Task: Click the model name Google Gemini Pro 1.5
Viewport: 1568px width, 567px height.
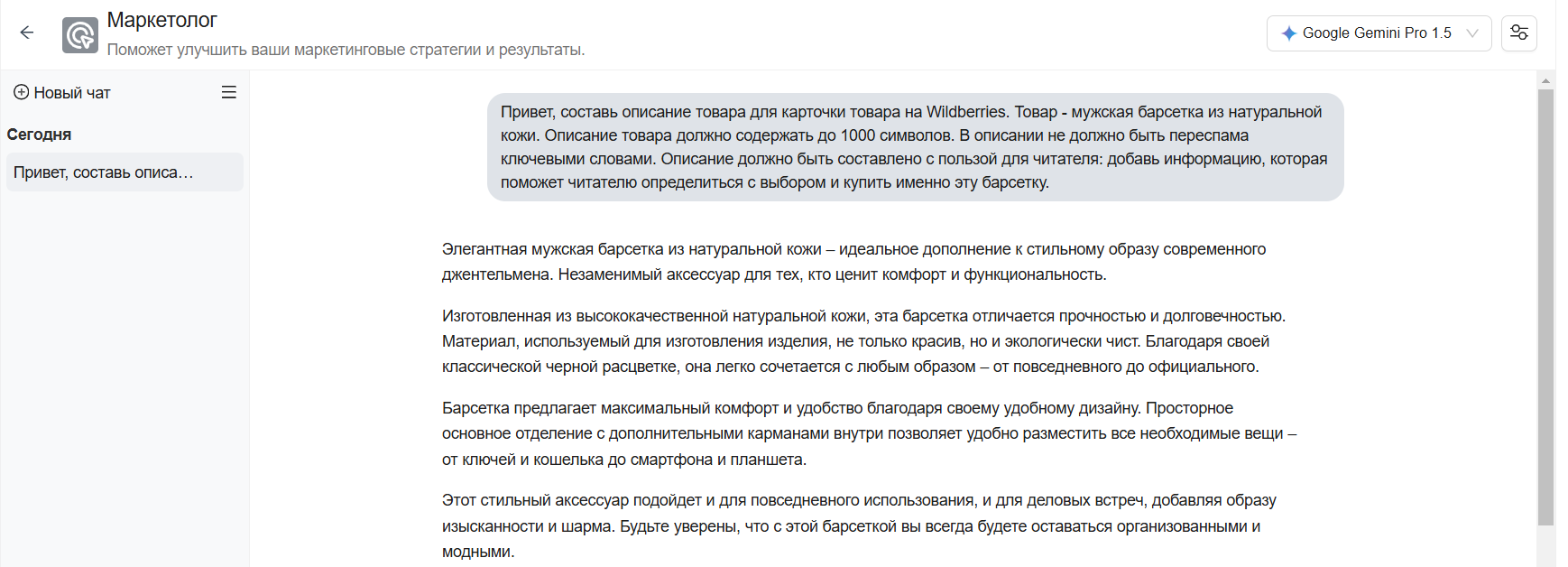Action: (x=1380, y=33)
